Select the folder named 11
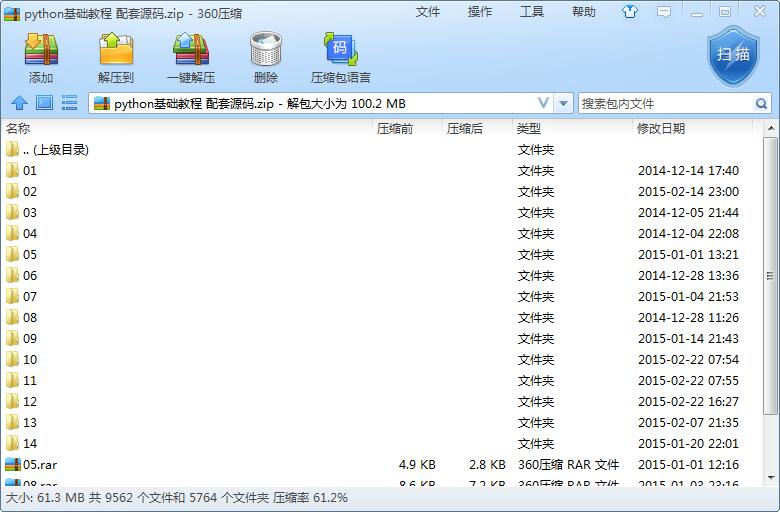Image resolution: width=780 pixels, height=512 pixels. click(x=30, y=380)
